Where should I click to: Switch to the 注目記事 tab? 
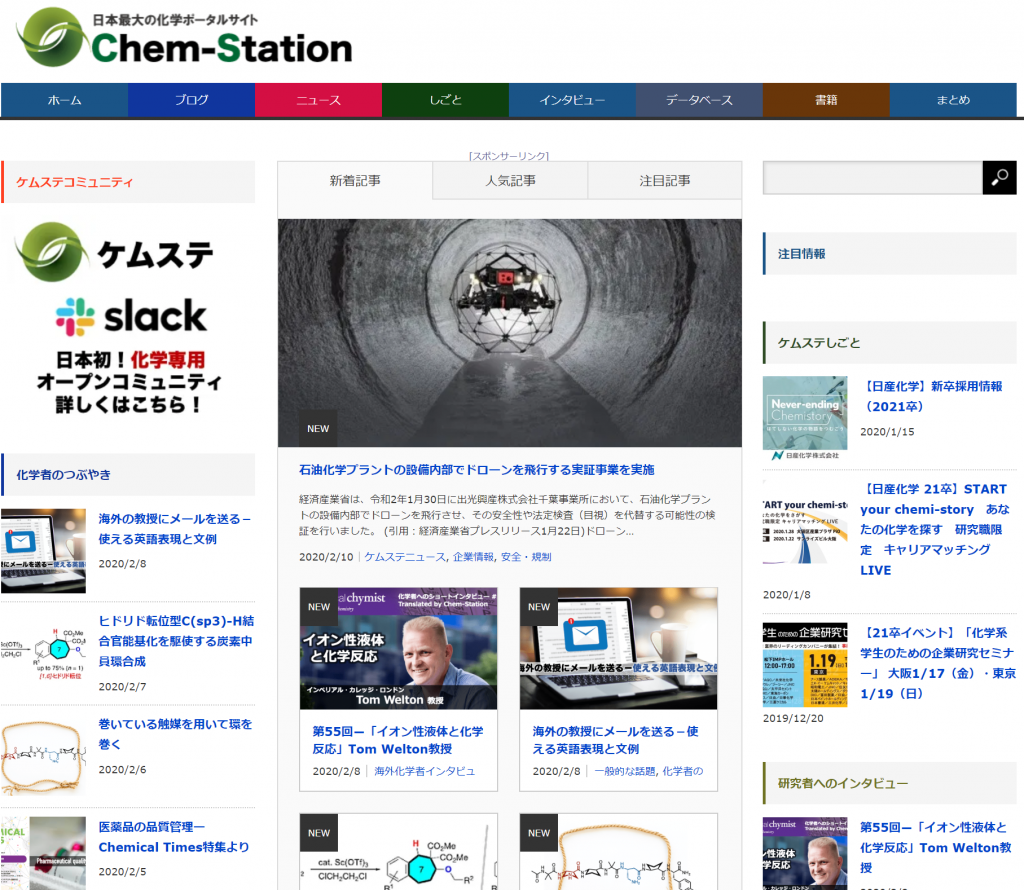tap(665, 181)
